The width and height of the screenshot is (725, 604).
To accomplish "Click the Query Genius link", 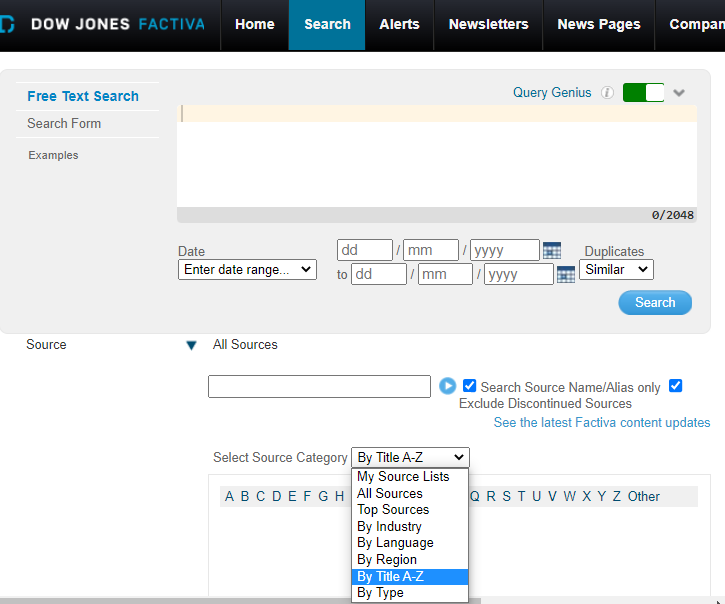I will point(552,92).
